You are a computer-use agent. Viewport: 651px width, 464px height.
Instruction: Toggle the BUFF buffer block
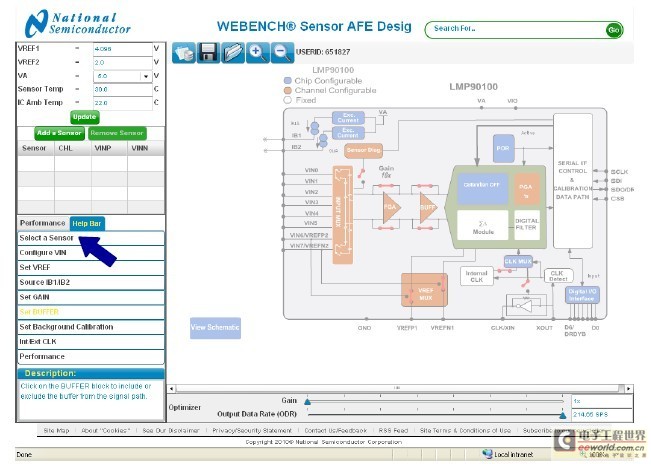tap(428, 207)
